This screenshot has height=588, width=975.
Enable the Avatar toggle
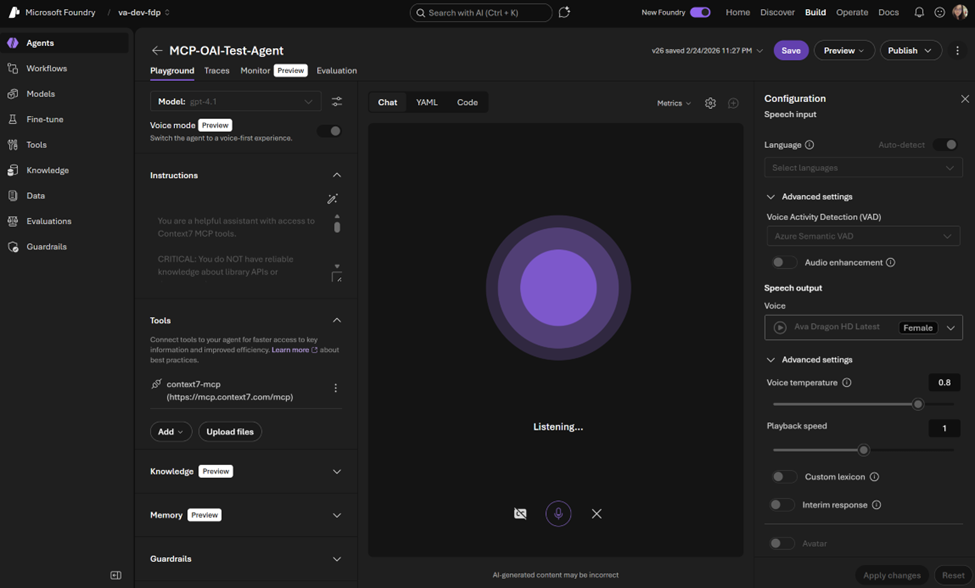point(782,543)
